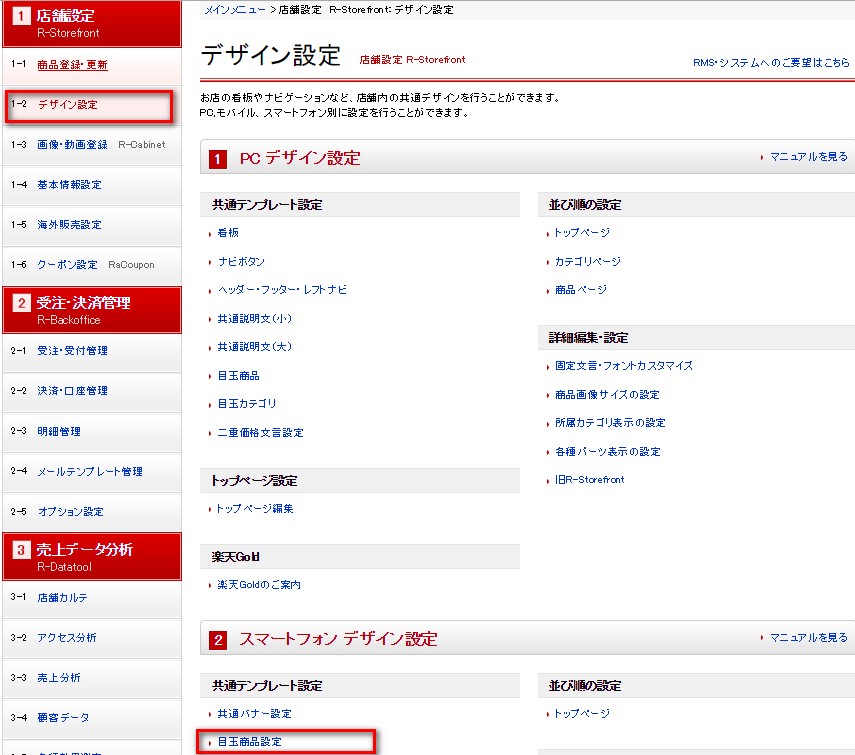Open ヘッダー・フッター・レフトナビ setting

(x=282, y=290)
